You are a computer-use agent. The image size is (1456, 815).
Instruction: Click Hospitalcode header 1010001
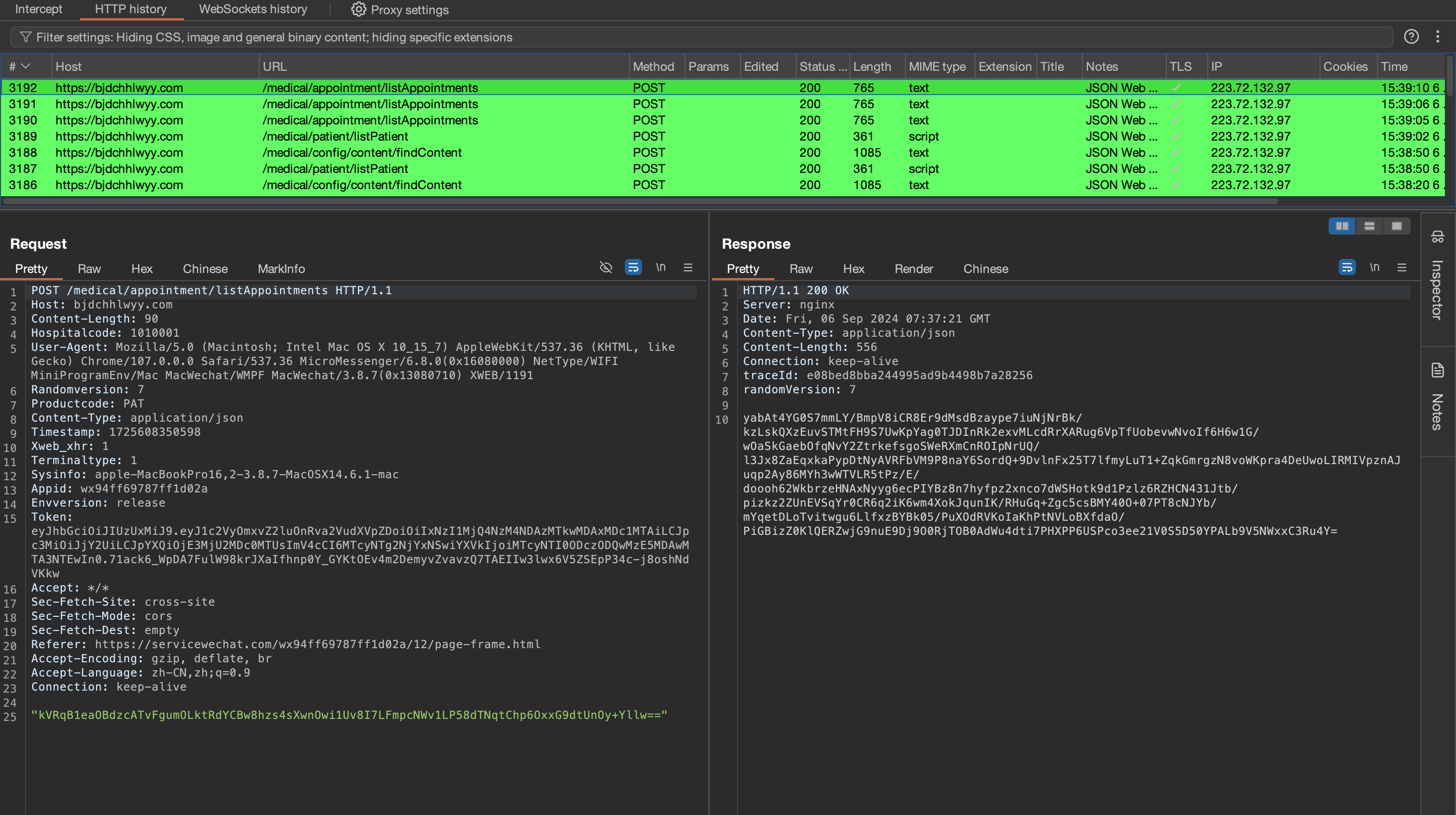coord(105,333)
